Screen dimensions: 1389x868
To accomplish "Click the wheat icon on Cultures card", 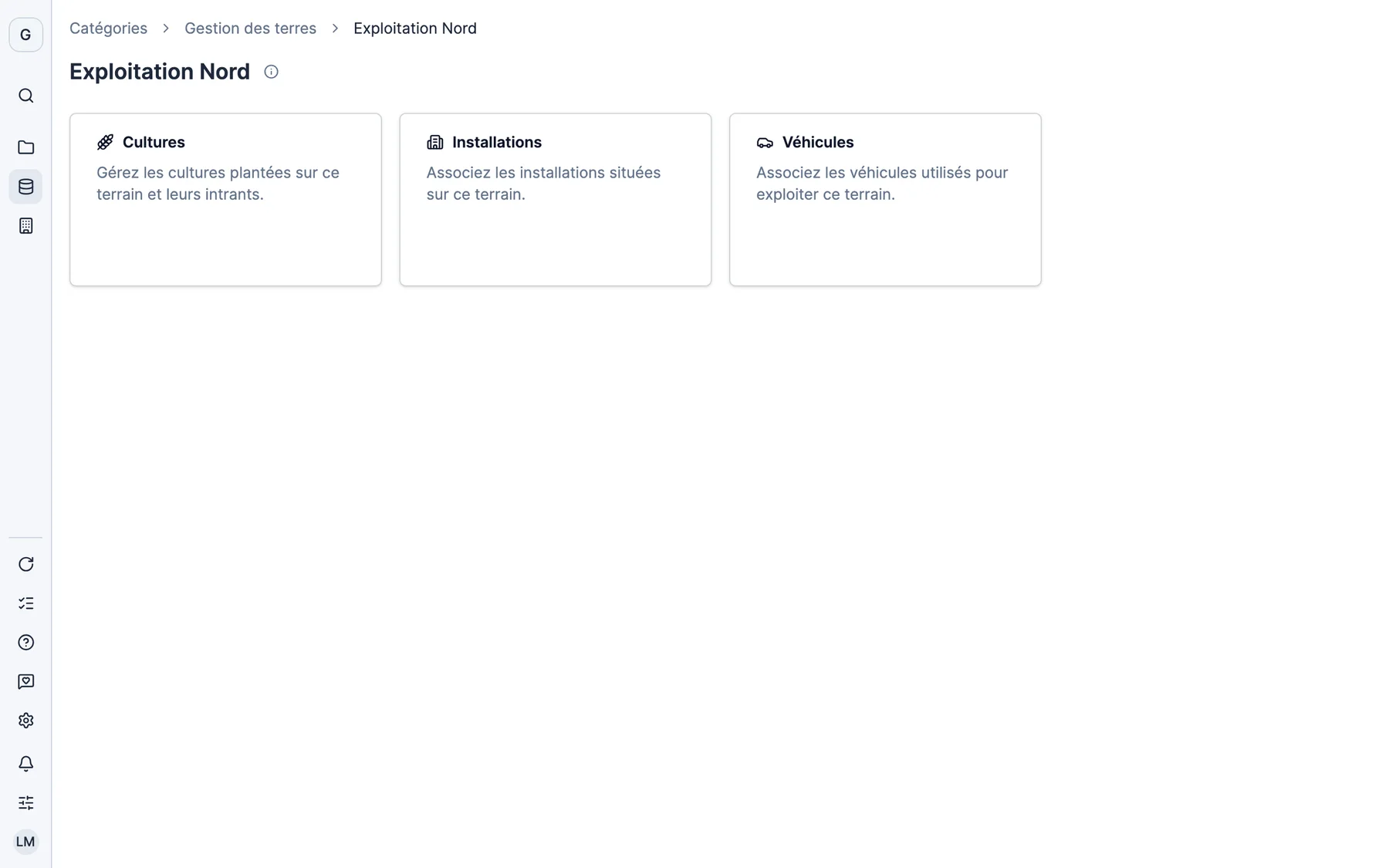I will [x=105, y=142].
